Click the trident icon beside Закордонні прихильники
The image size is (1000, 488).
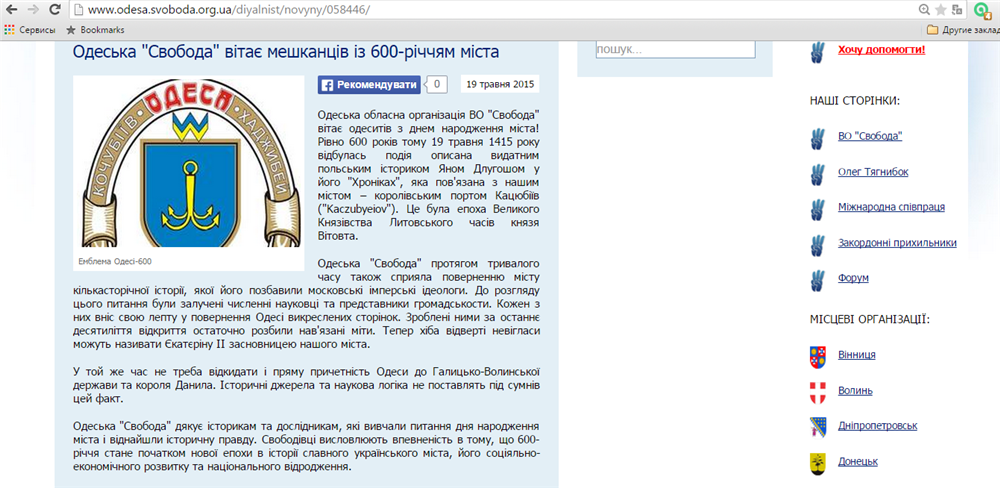coord(816,245)
